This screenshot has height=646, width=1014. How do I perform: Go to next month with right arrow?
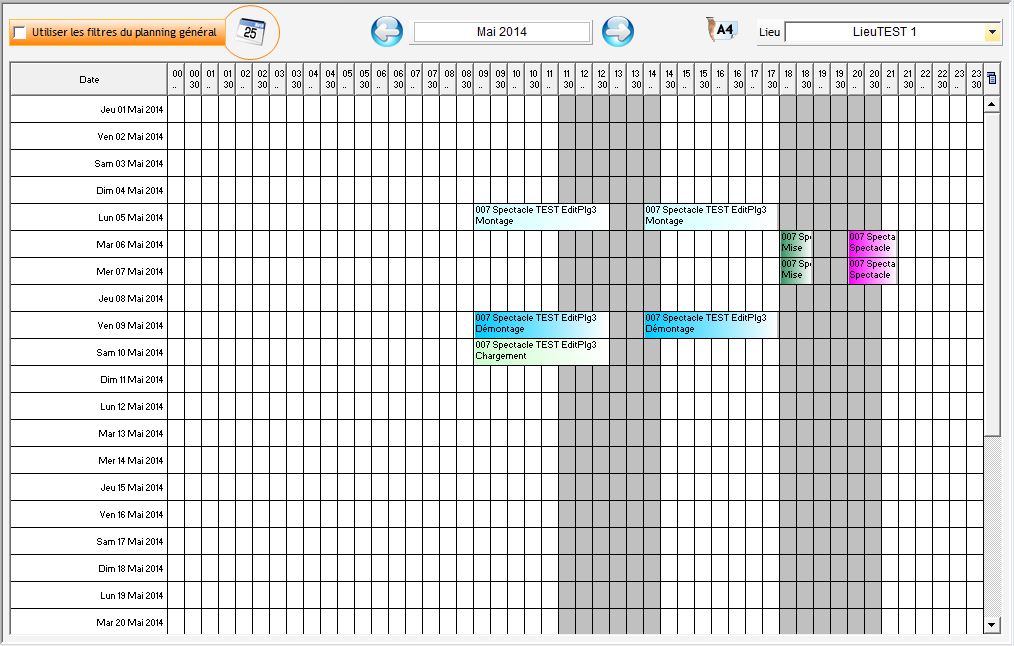click(x=618, y=32)
